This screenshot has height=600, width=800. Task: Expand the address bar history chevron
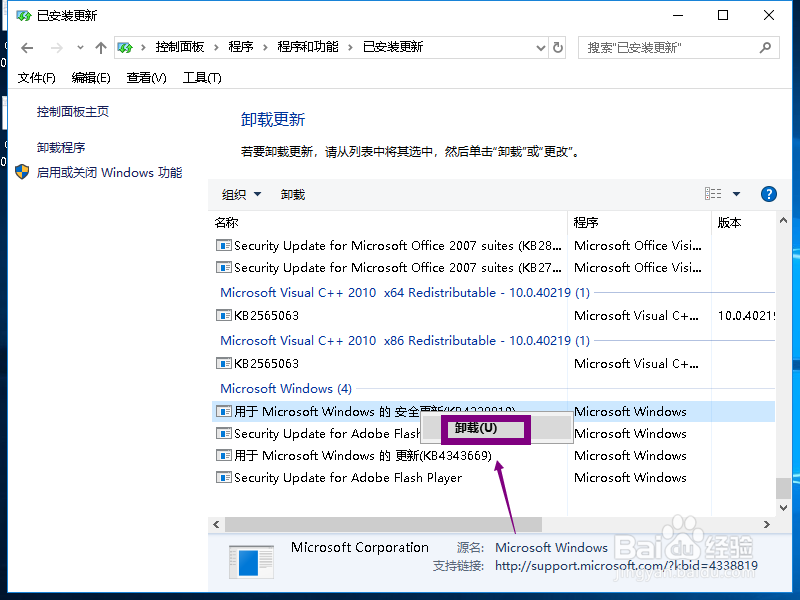tap(540, 47)
